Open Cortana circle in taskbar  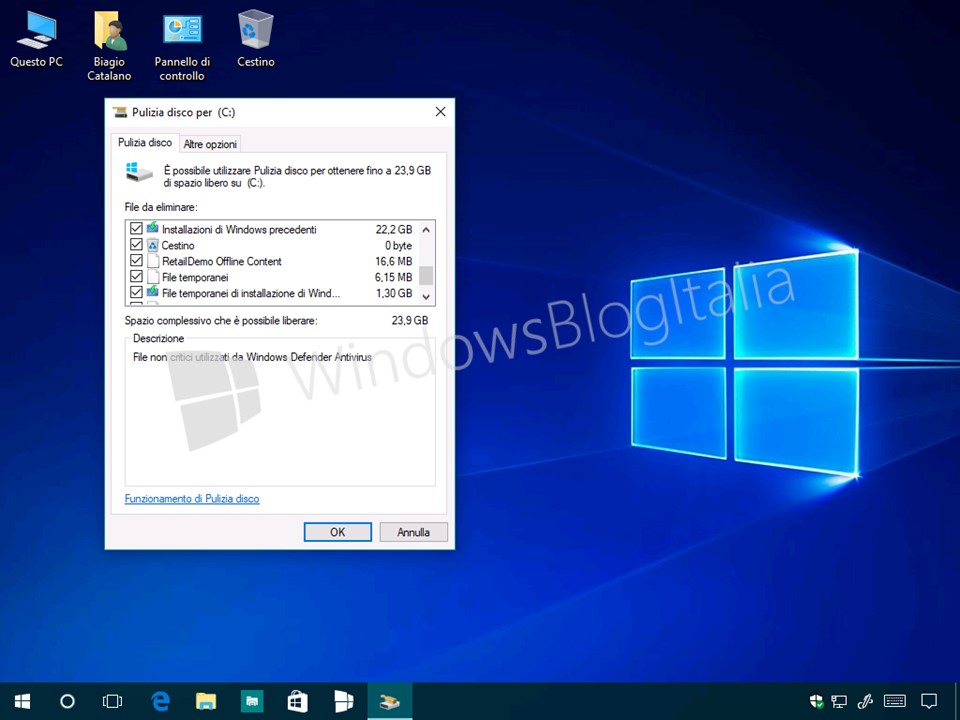67,701
